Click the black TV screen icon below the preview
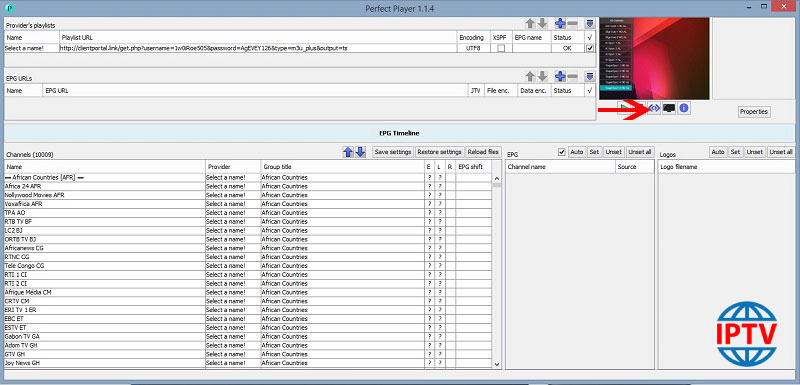The width and height of the screenshot is (800, 385). coord(669,108)
